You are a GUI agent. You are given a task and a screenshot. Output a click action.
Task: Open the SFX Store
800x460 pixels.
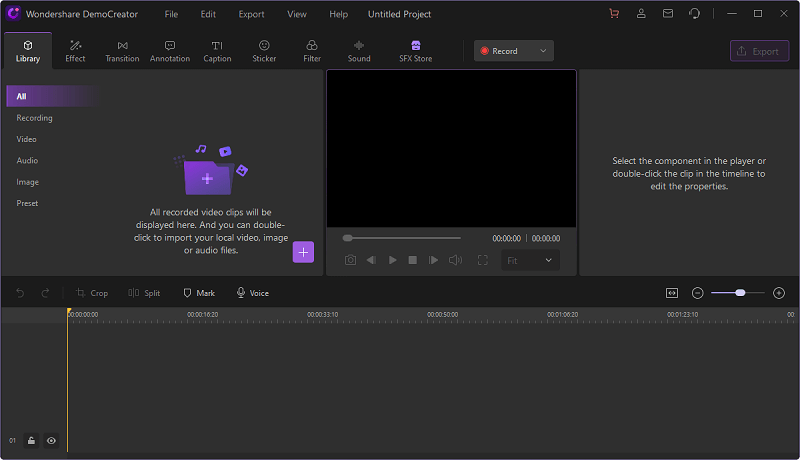[x=415, y=51]
